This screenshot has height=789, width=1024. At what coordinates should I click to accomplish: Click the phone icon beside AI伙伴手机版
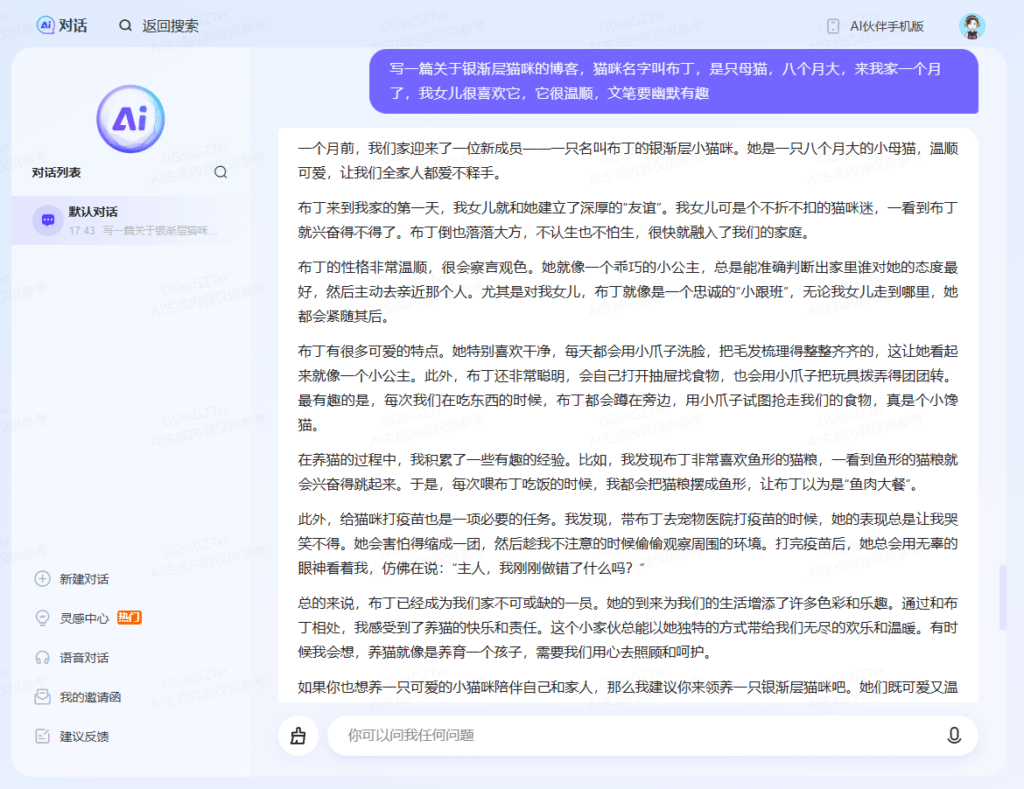(832, 26)
